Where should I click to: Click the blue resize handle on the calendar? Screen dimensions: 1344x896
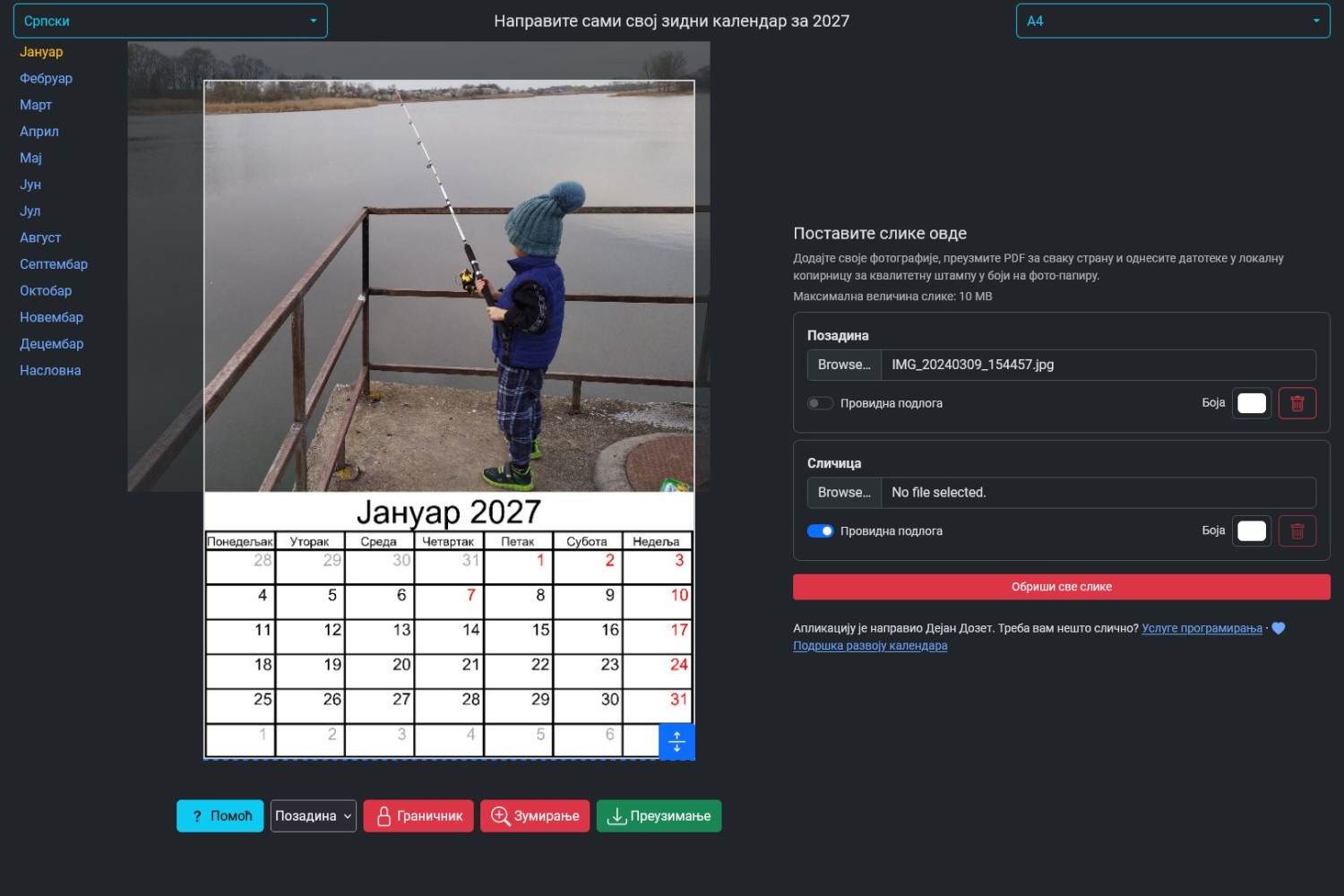[676, 741]
